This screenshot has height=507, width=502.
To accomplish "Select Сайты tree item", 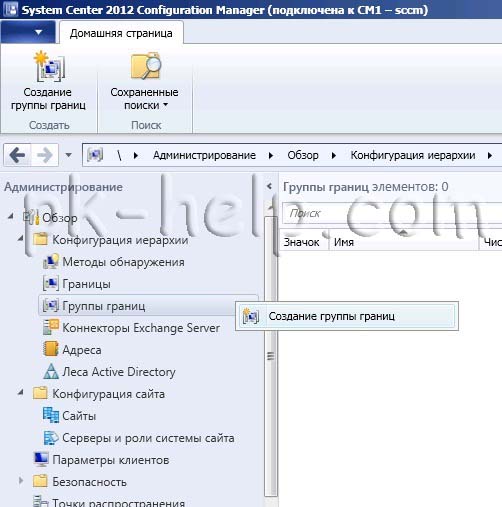I will pyautogui.click(x=79, y=416).
